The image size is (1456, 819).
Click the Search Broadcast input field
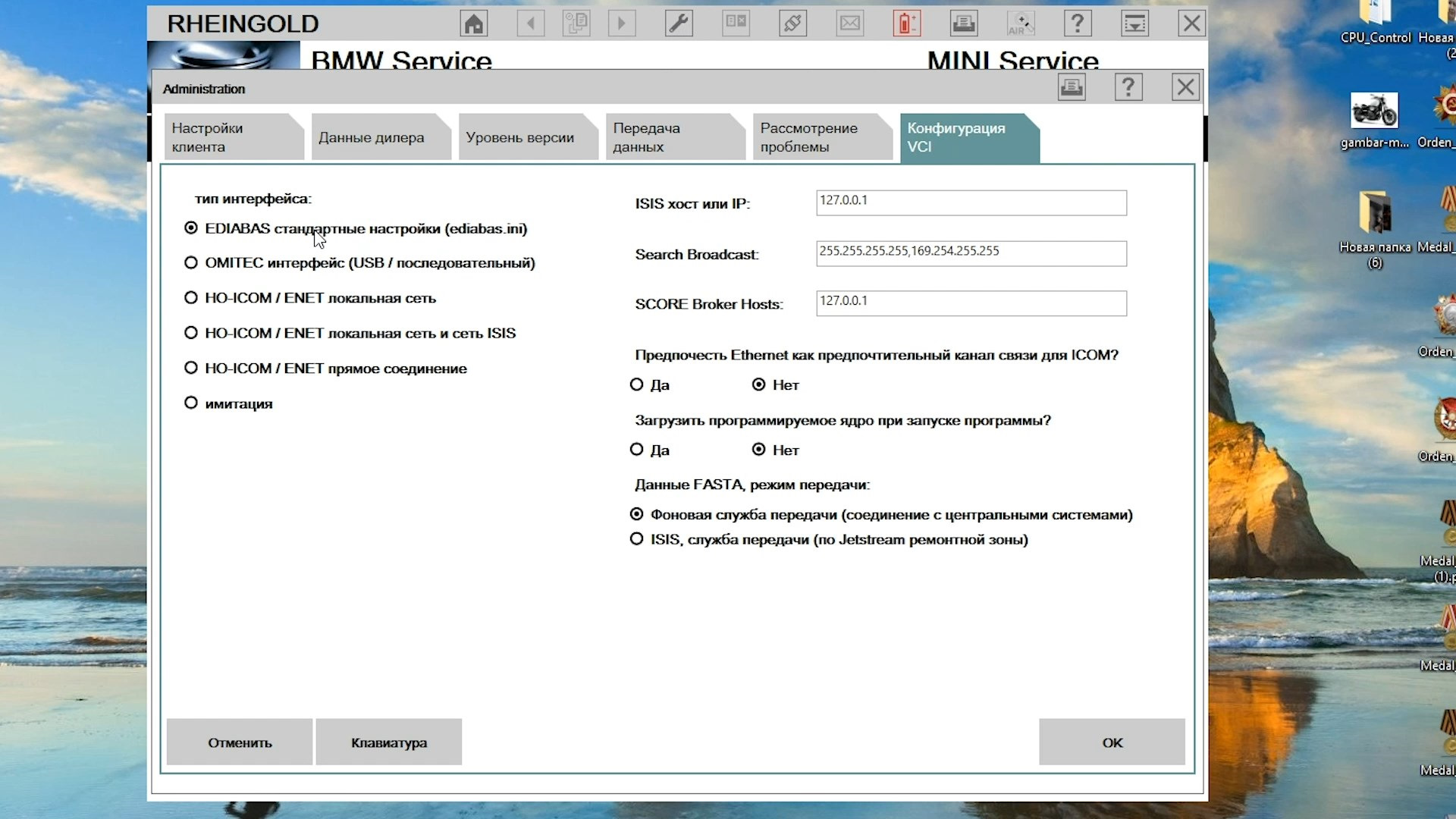(971, 253)
